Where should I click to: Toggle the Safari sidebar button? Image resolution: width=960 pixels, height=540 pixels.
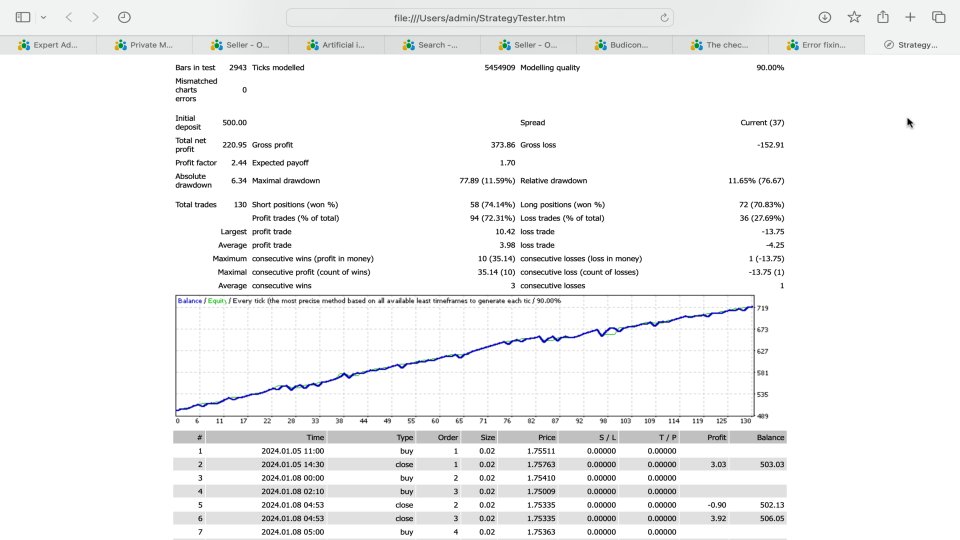pyautogui.click(x=23, y=17)
